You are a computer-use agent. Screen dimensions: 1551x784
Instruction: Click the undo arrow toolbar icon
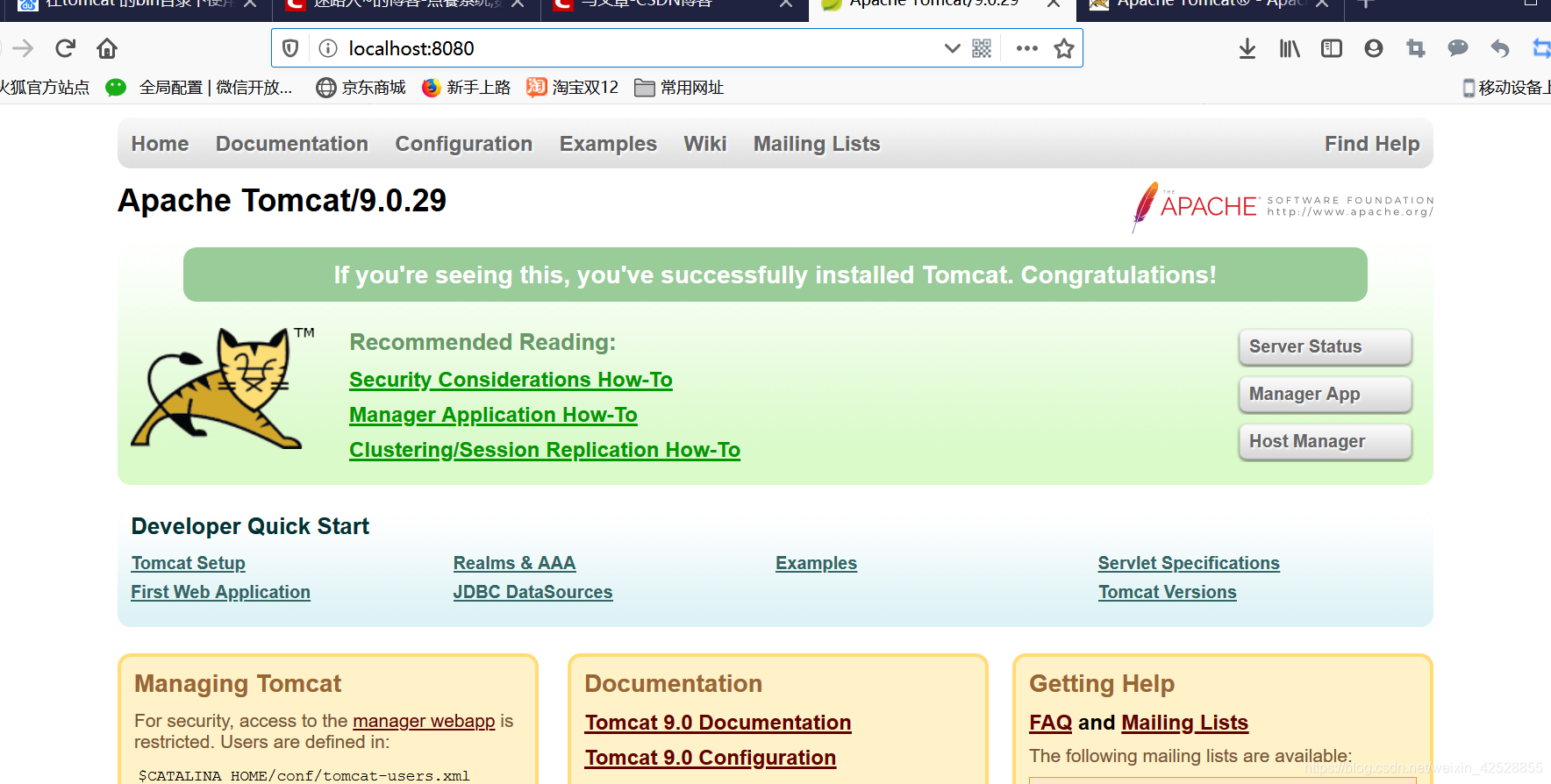coord(1500,48)
